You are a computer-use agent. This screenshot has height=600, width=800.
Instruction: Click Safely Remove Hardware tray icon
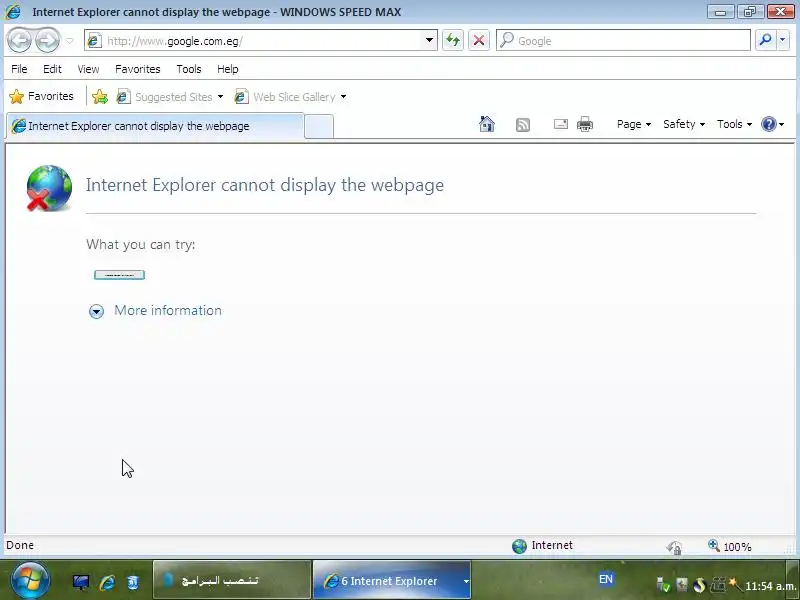662,584
